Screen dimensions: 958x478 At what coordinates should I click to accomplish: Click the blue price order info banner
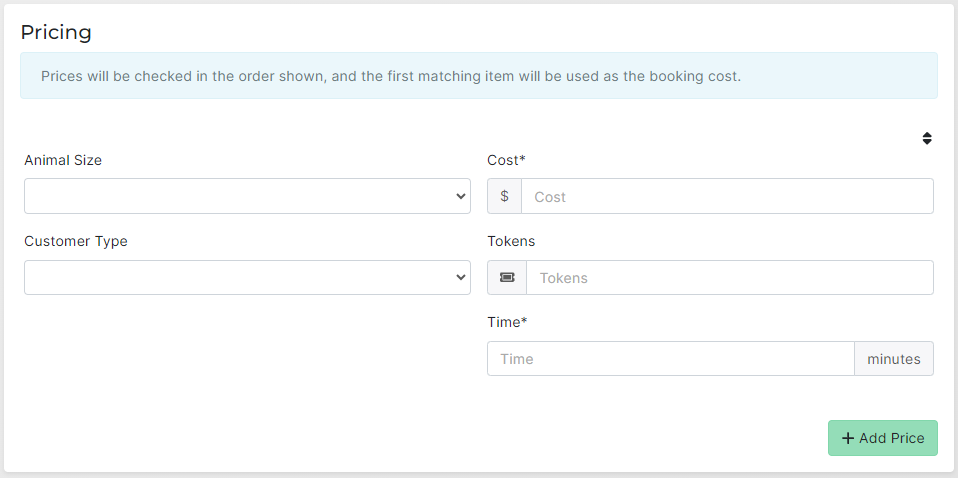pyautogui.click(x=478, y=76)
